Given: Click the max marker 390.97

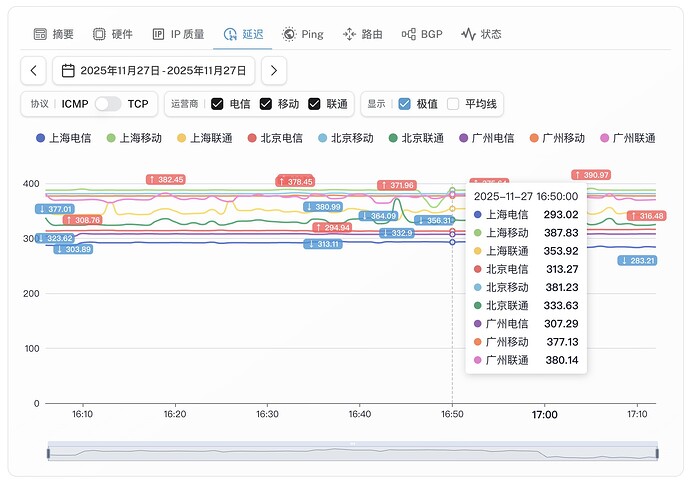Looking at the screenshot, I should pyautogui.click(x=591, y=175).
